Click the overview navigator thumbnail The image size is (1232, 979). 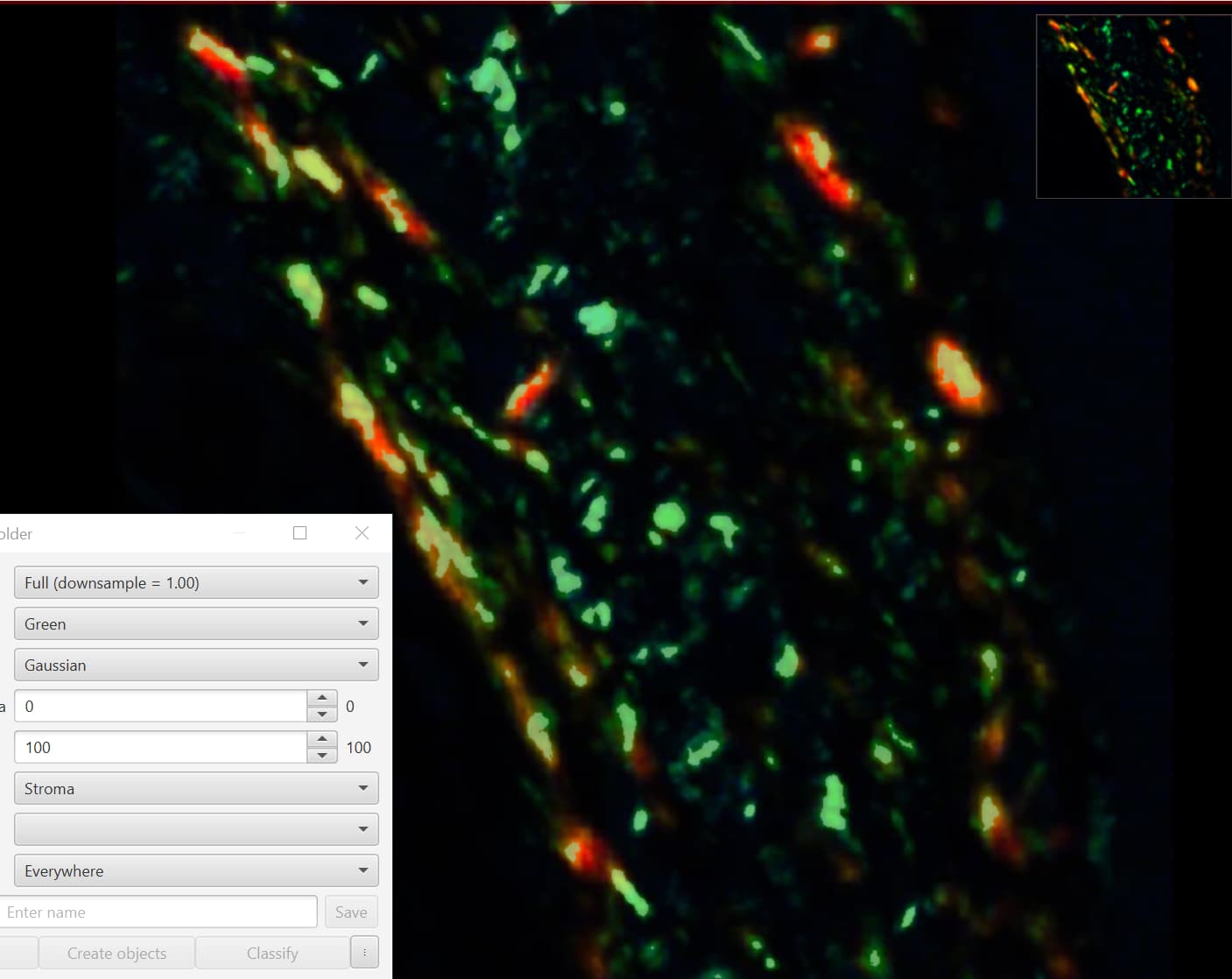[x=1133, y=106]
